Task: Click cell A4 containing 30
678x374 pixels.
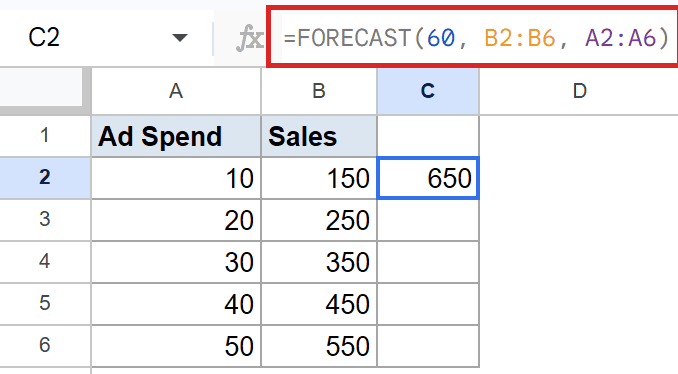Action: pos(176,262)
